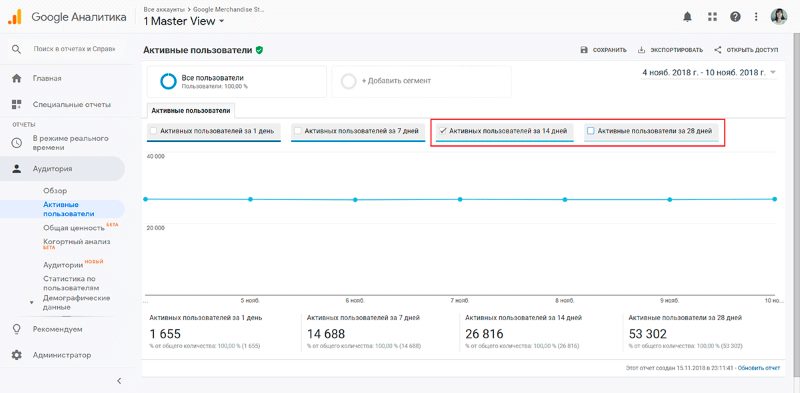
Task: Click the Все пользователи segment circle icon
Action: tap(168, 81)
